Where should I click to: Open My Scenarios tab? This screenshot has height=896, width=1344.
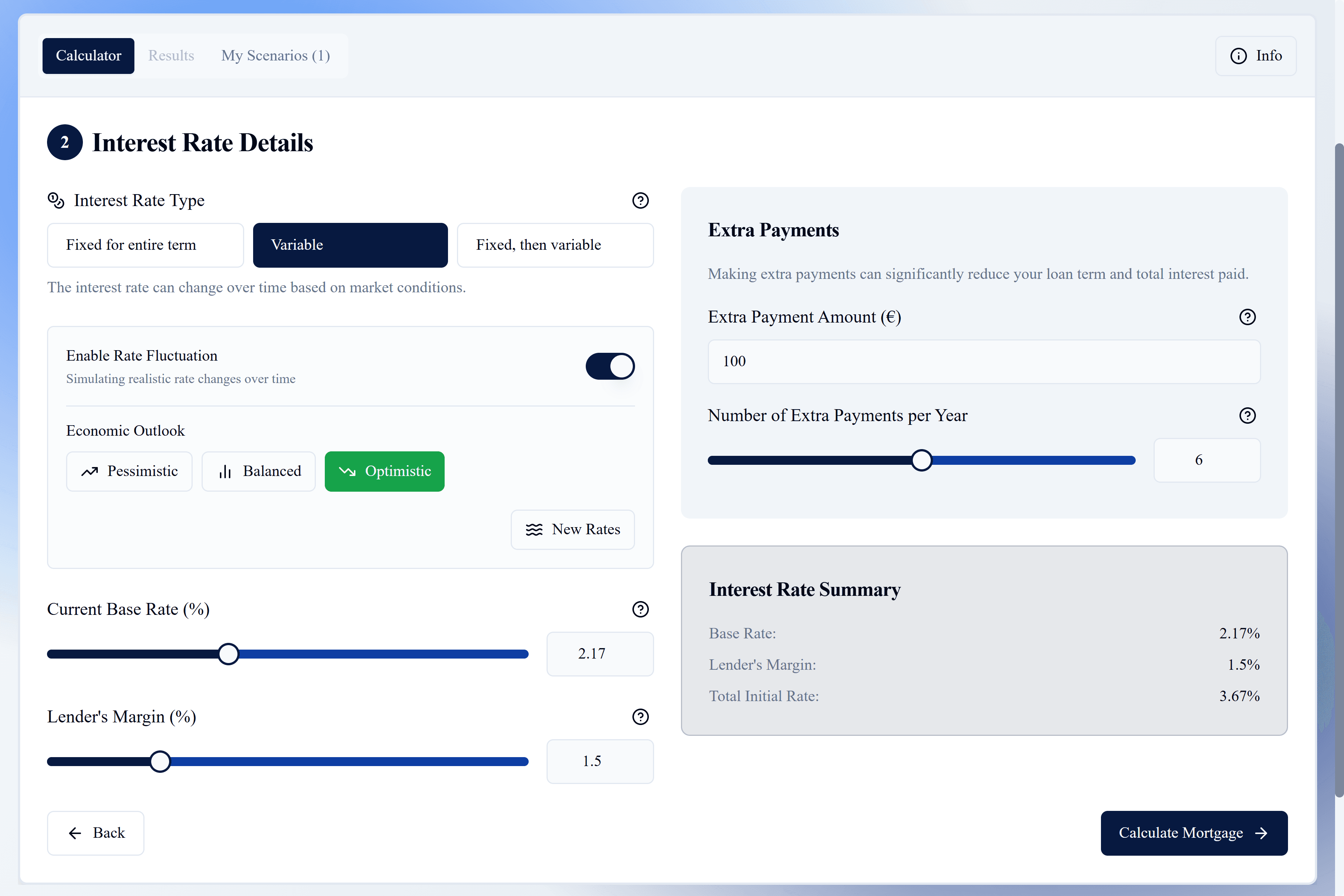click(276, 55)
